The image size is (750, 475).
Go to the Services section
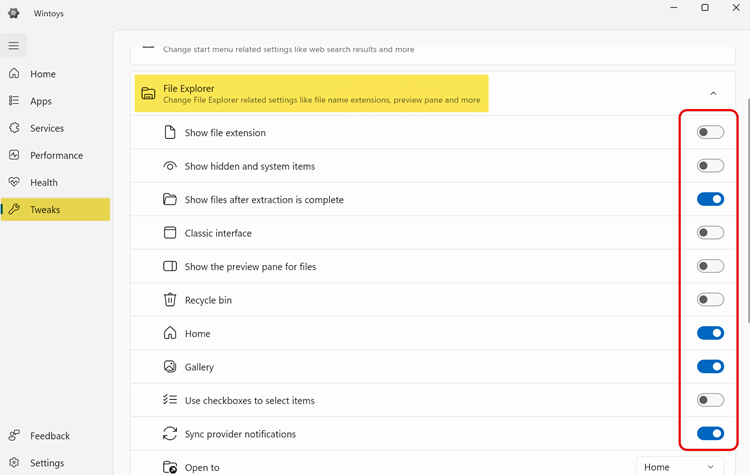tap(46, 128)
